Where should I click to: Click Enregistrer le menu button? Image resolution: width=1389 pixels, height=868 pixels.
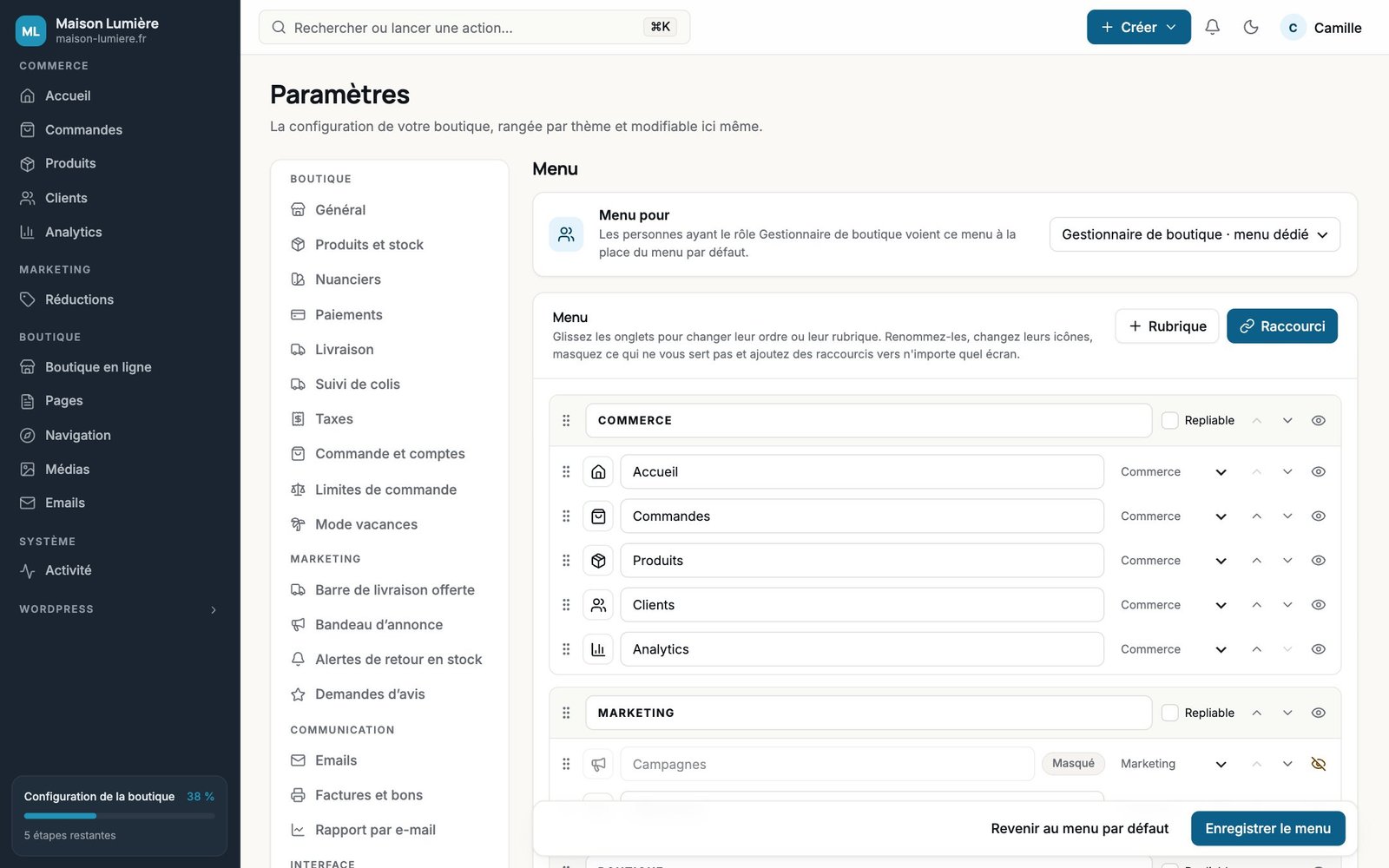[x=1267, y=829]
